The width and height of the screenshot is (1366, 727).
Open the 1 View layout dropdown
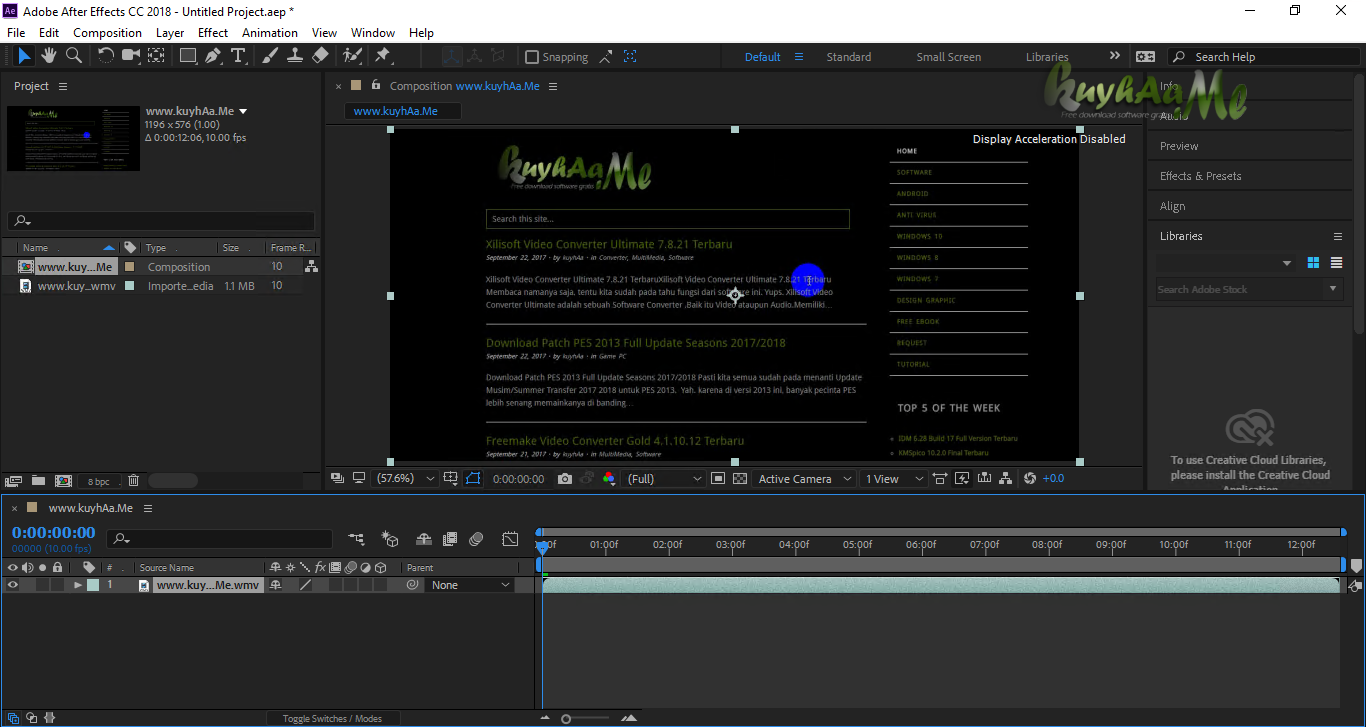point(893,479)
